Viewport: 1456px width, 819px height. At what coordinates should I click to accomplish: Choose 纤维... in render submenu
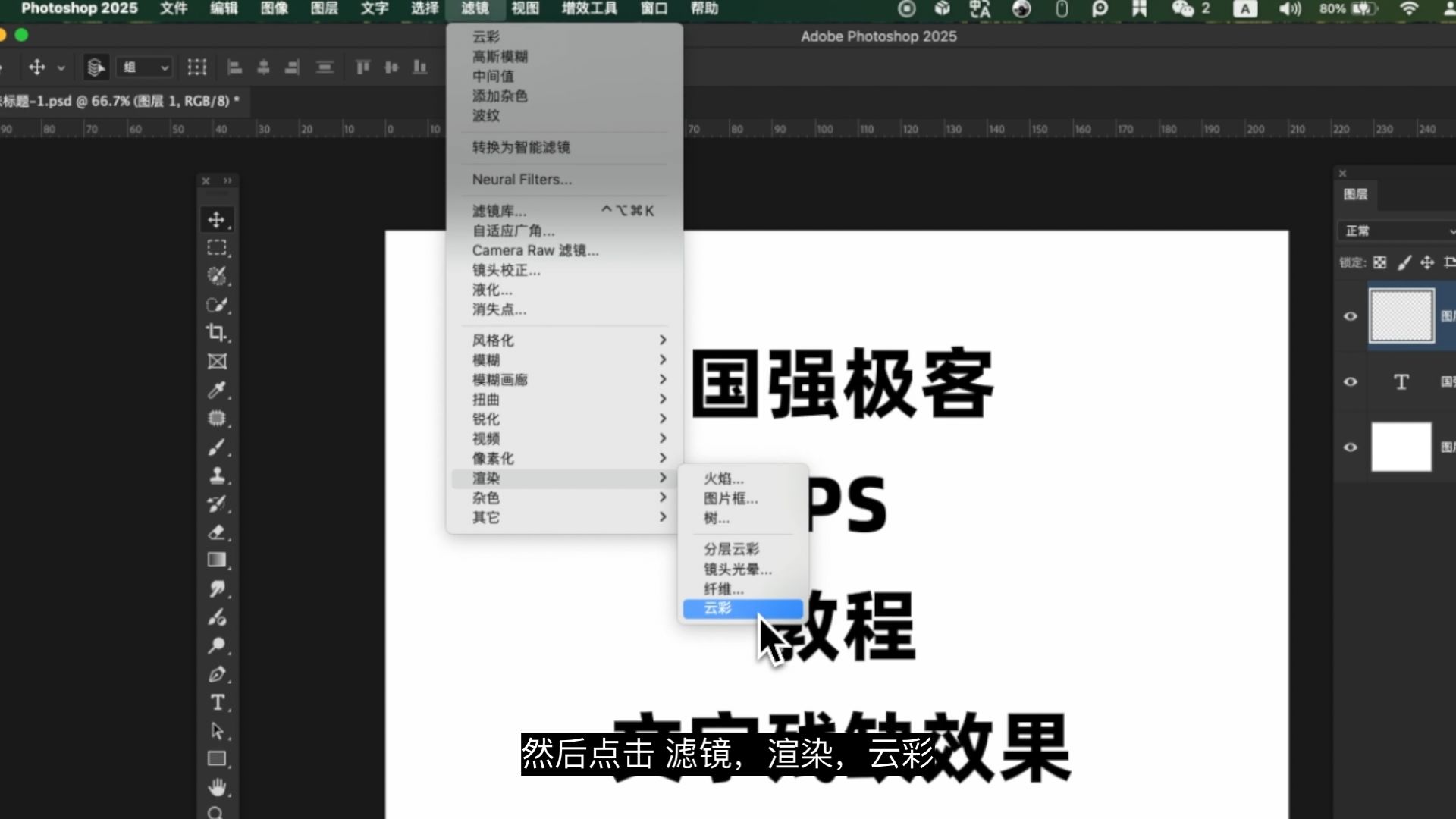[x=743, y=588]
